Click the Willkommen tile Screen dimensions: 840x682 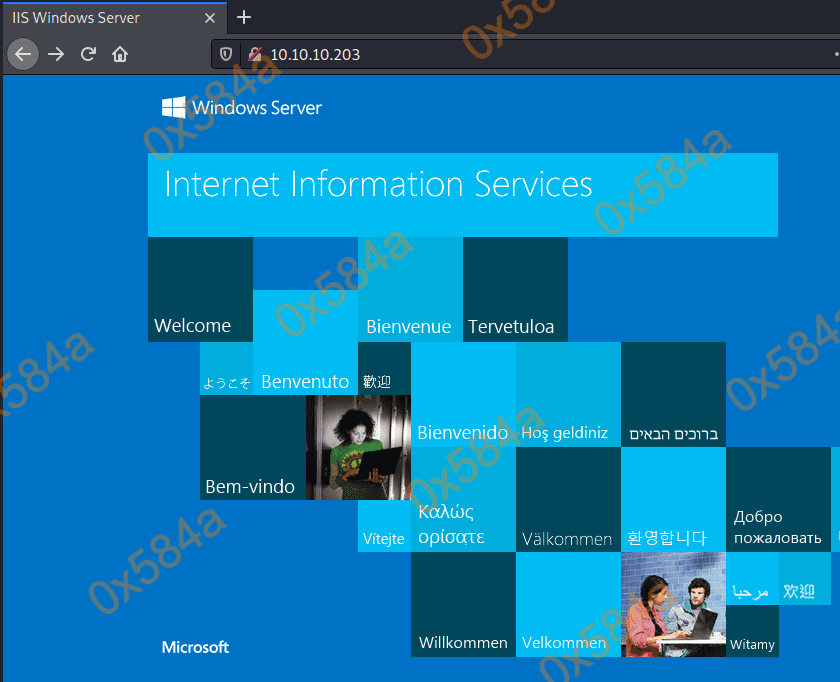click(463, 604)
